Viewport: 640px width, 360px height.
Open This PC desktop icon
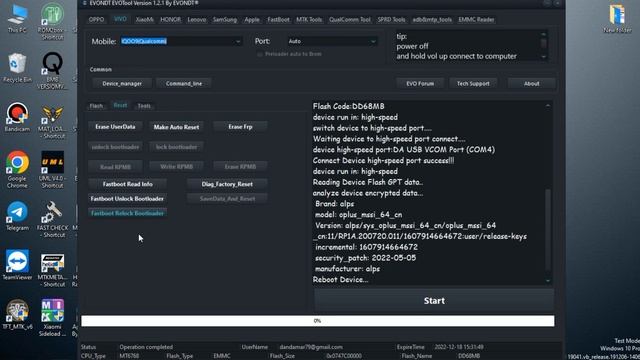(x=17, y=19)
